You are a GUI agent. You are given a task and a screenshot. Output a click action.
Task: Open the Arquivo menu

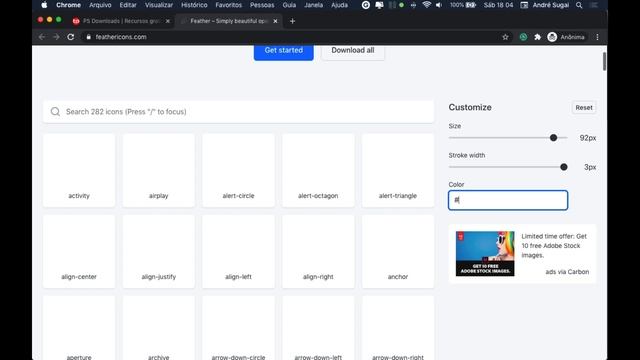pos(100,5)
